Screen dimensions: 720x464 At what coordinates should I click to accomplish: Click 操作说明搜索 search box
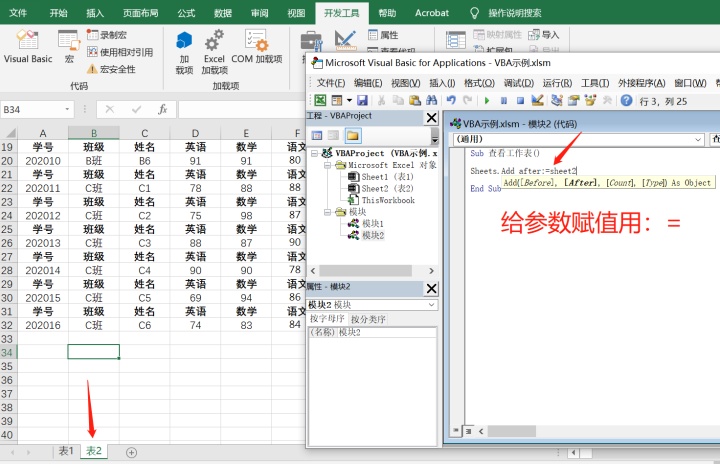514,13
